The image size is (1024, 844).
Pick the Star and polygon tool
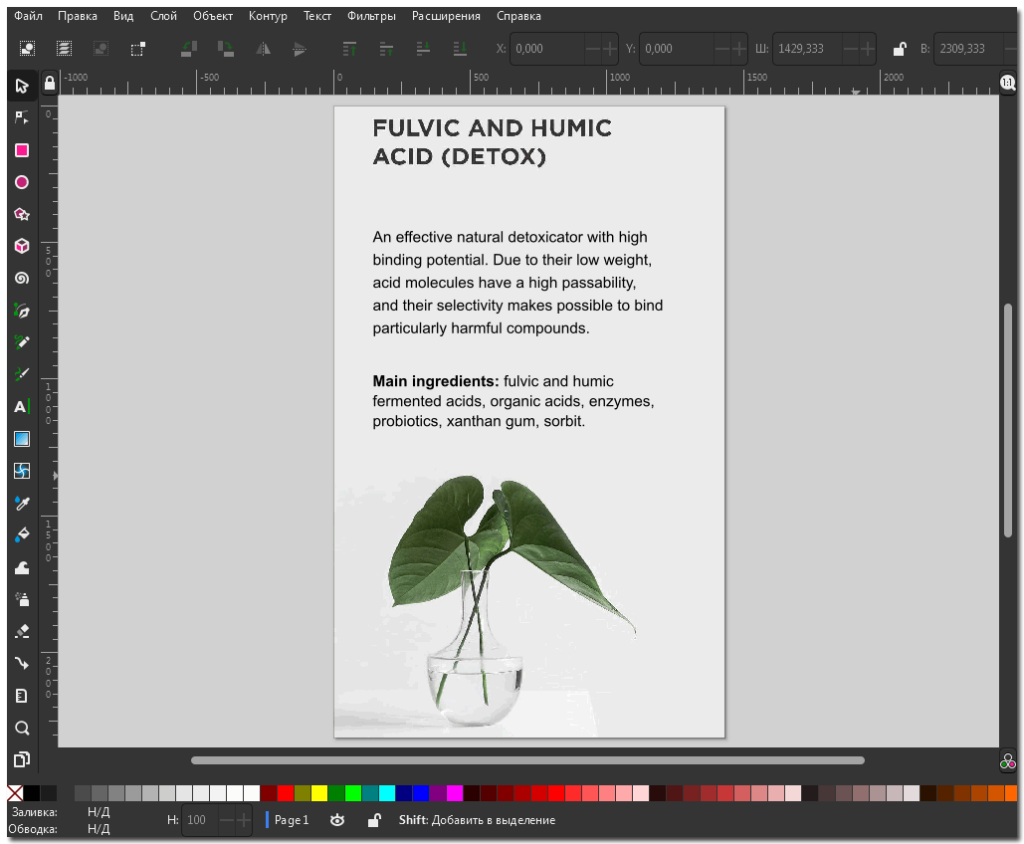tap(21, 214)
